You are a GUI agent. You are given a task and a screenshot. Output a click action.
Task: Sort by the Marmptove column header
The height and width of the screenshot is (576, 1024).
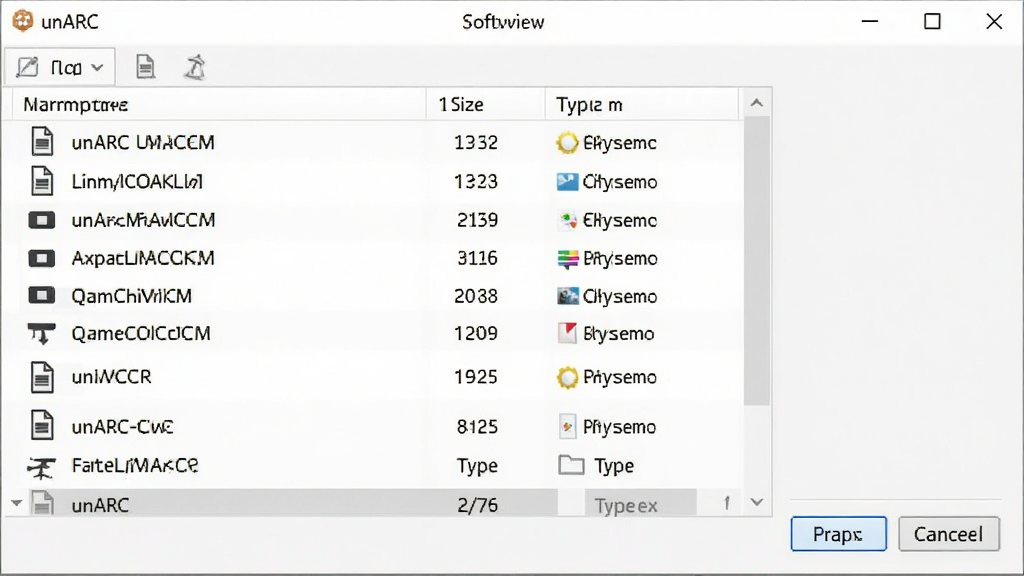218,104
